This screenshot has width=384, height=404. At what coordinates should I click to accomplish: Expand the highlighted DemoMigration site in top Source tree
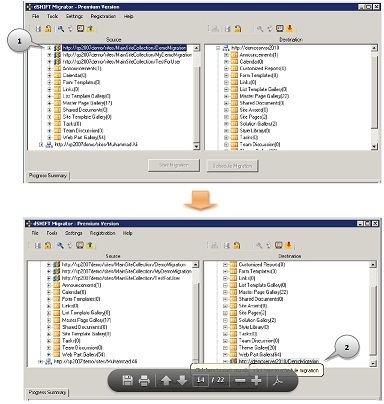pyautogui.click(x=49, y=48)
